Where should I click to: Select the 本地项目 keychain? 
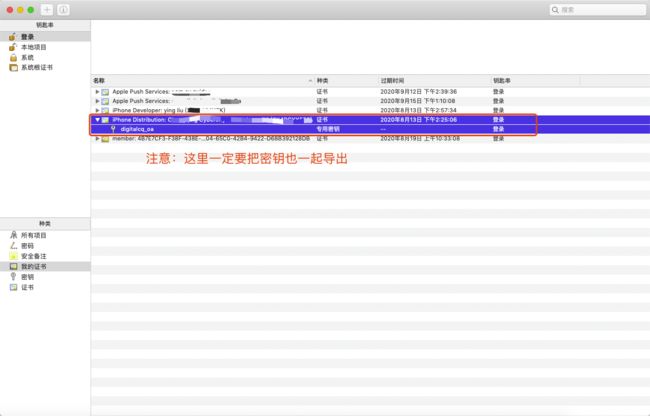pos(45,47)
